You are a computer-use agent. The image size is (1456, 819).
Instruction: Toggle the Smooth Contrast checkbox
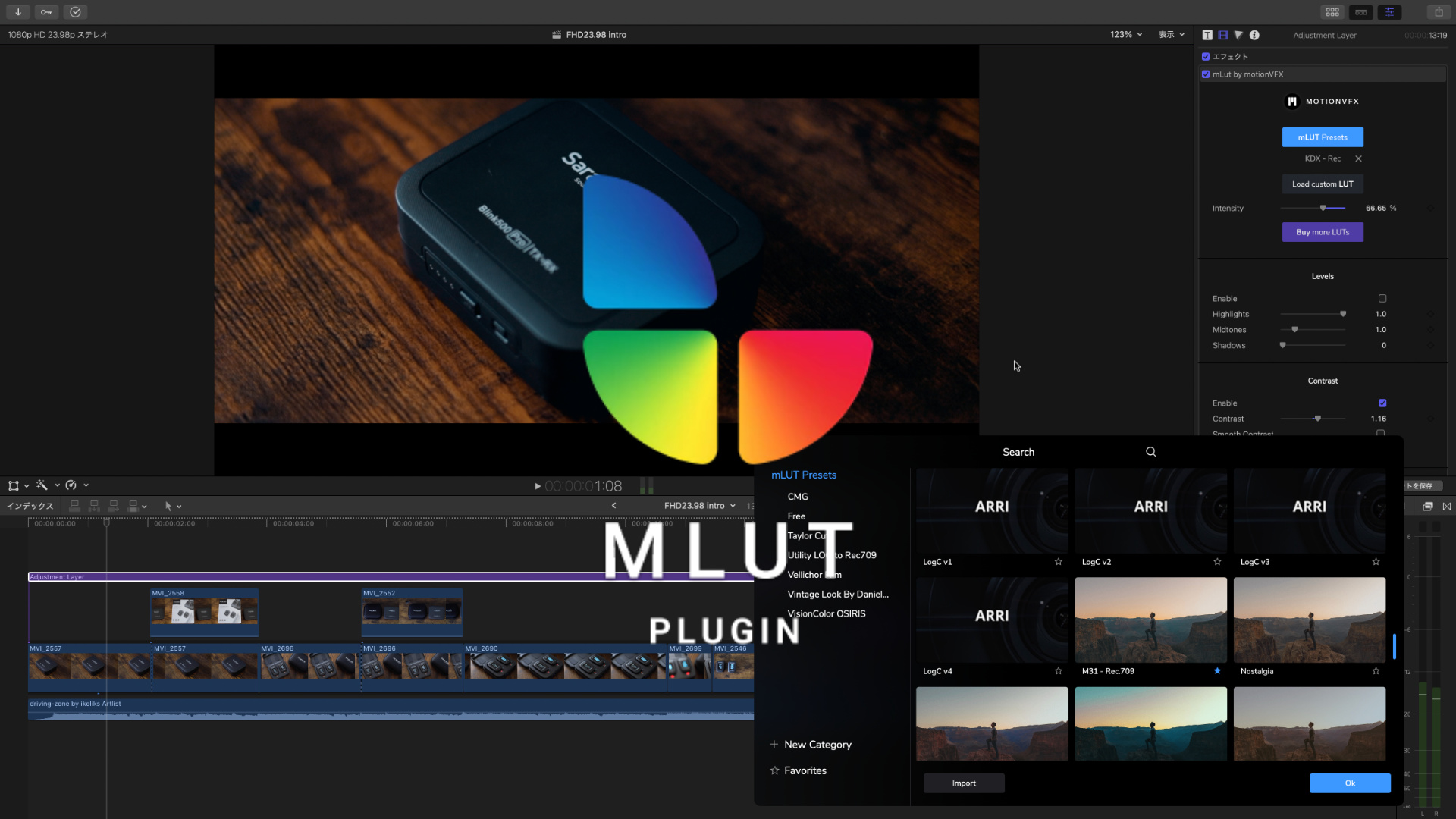1381,433
